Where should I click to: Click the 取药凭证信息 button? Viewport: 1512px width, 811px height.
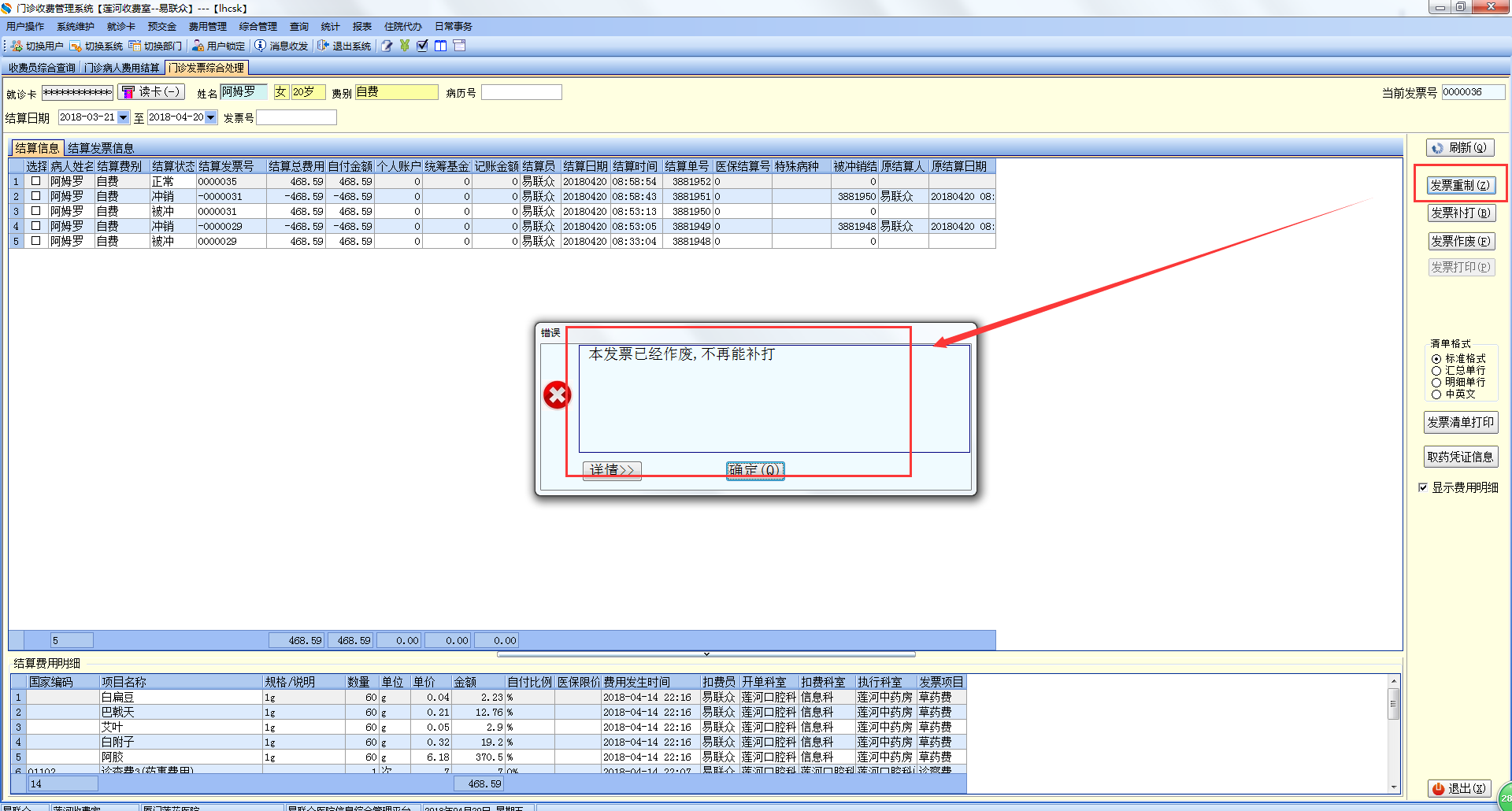[1461, 457]
